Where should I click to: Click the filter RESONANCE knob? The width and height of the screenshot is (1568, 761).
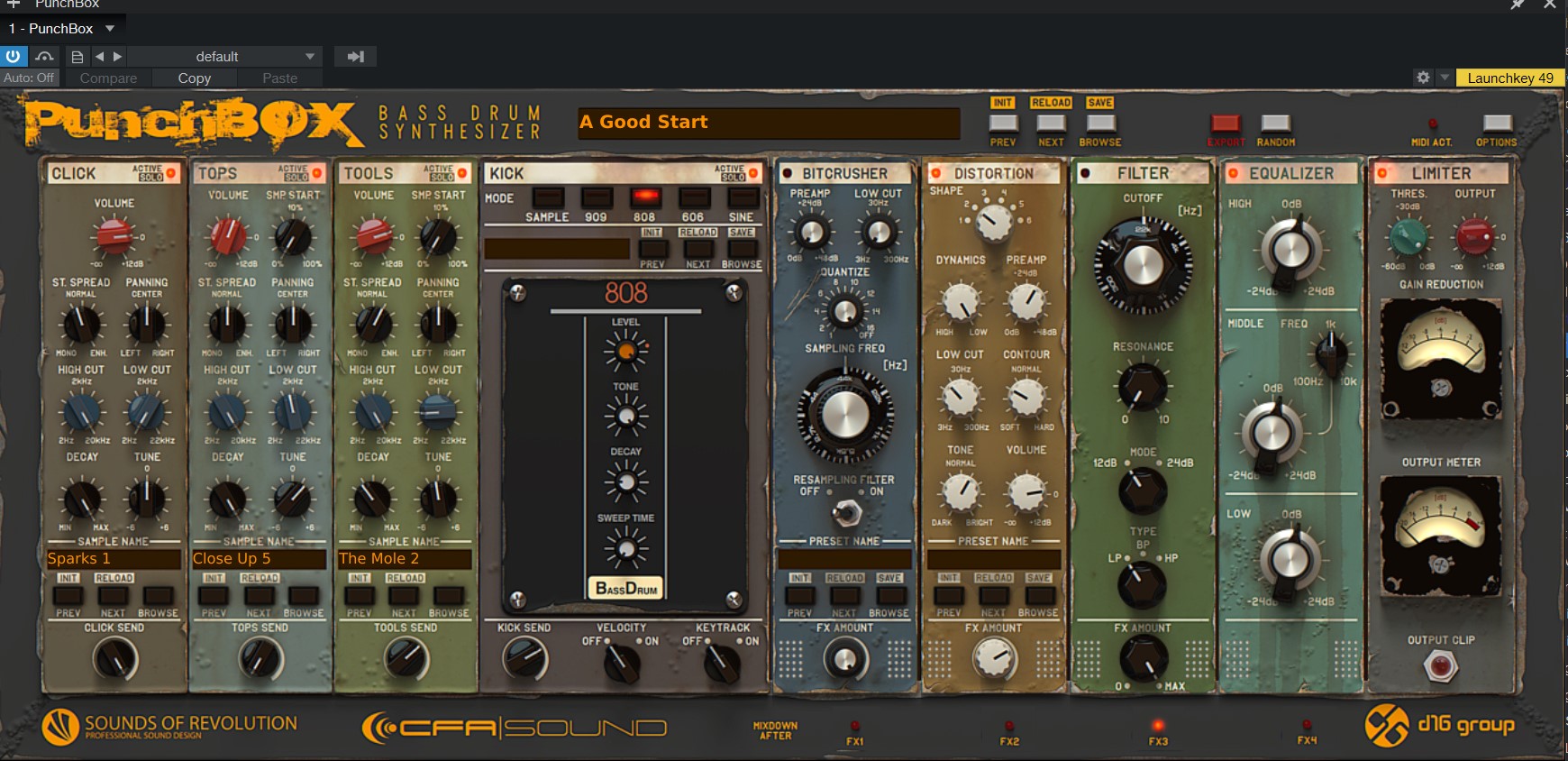pos(1142,386)
